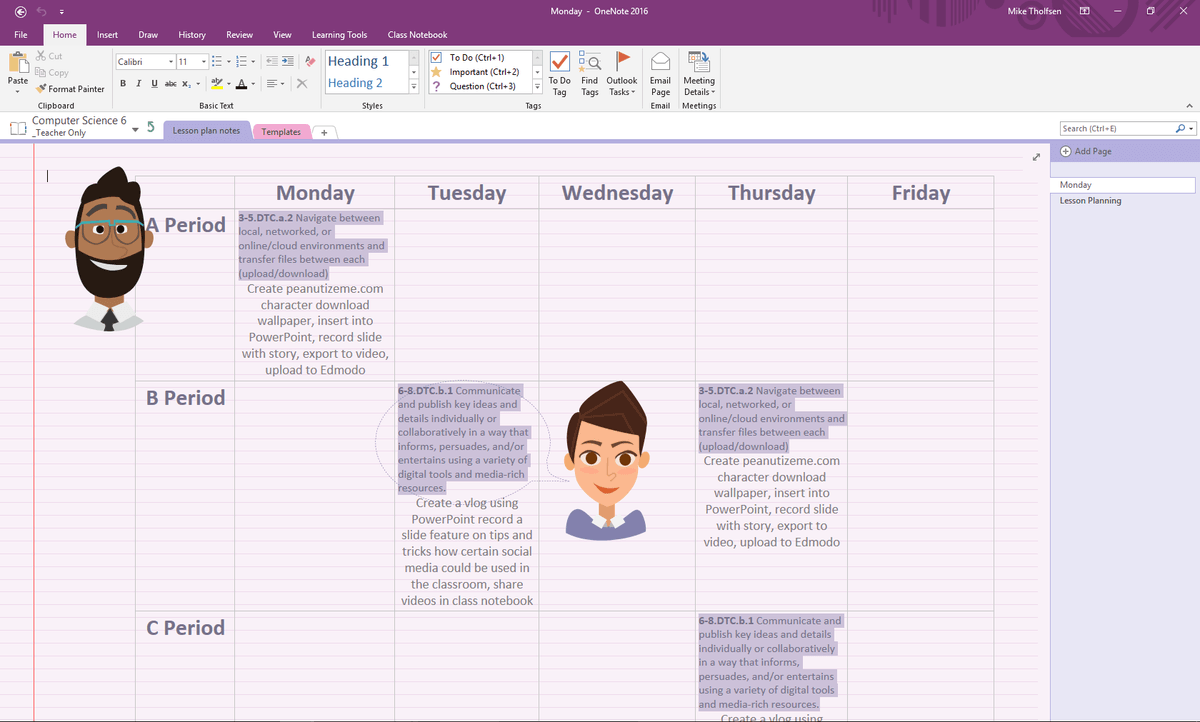Activate the Format Painter tool

click(70, 89)
